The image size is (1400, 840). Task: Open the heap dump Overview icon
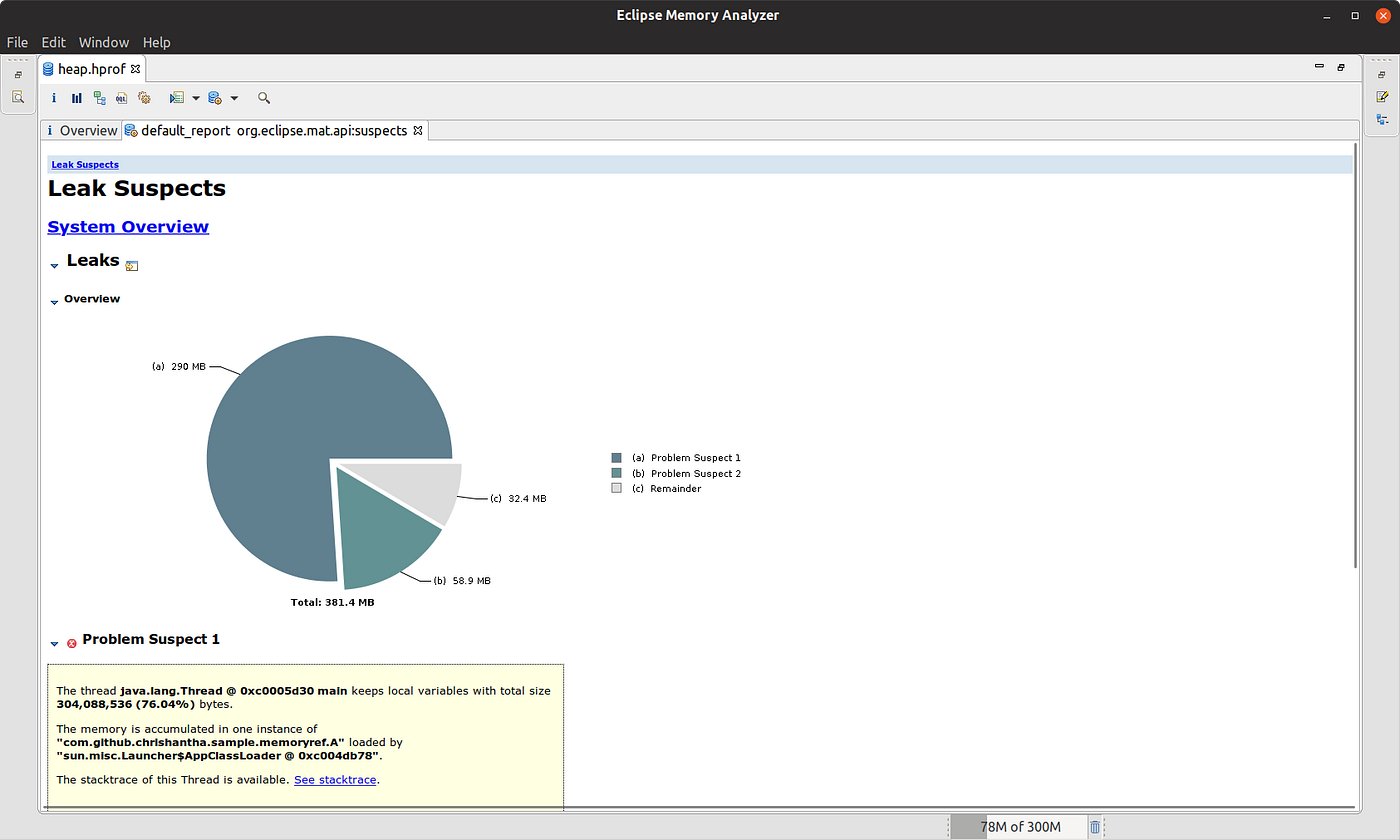pyautogui.click(x=54, y=97)
